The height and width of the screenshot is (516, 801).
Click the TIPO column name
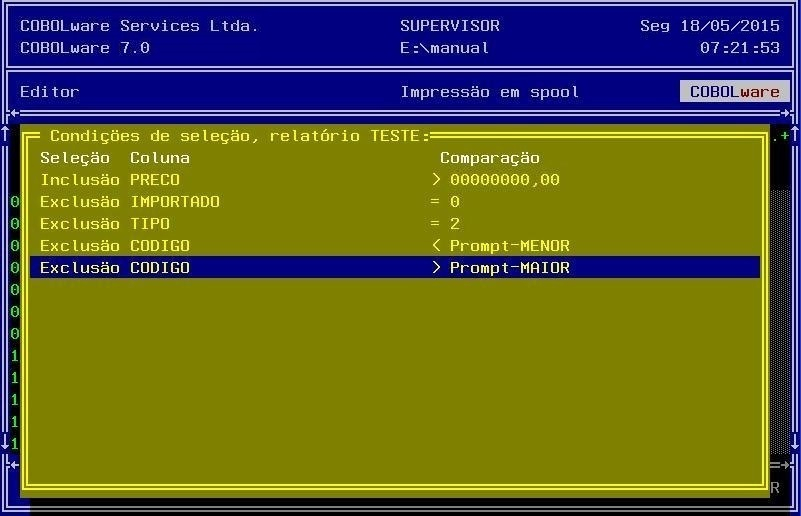150,224
